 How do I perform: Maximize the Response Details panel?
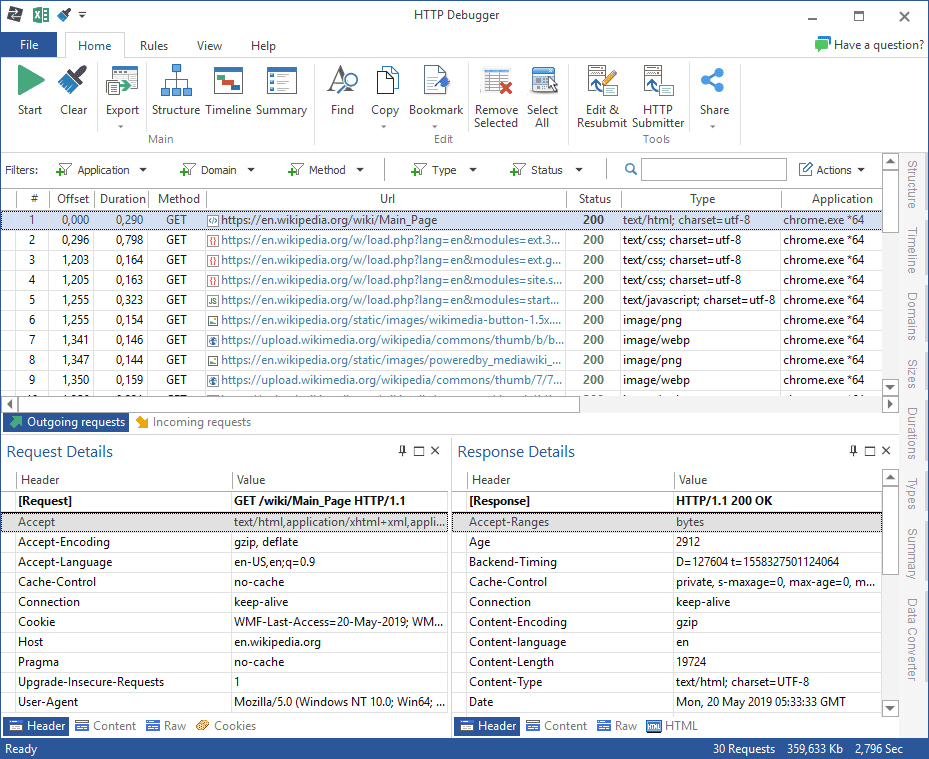pos(868,451)
